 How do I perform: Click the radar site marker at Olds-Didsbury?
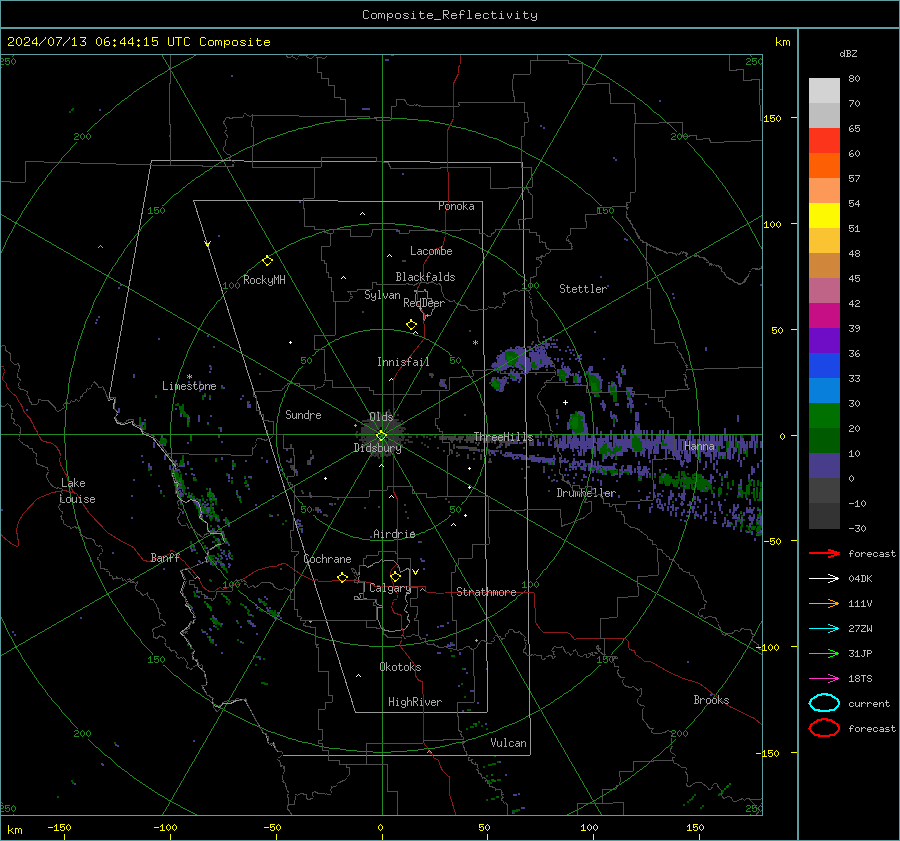point(382,436)
